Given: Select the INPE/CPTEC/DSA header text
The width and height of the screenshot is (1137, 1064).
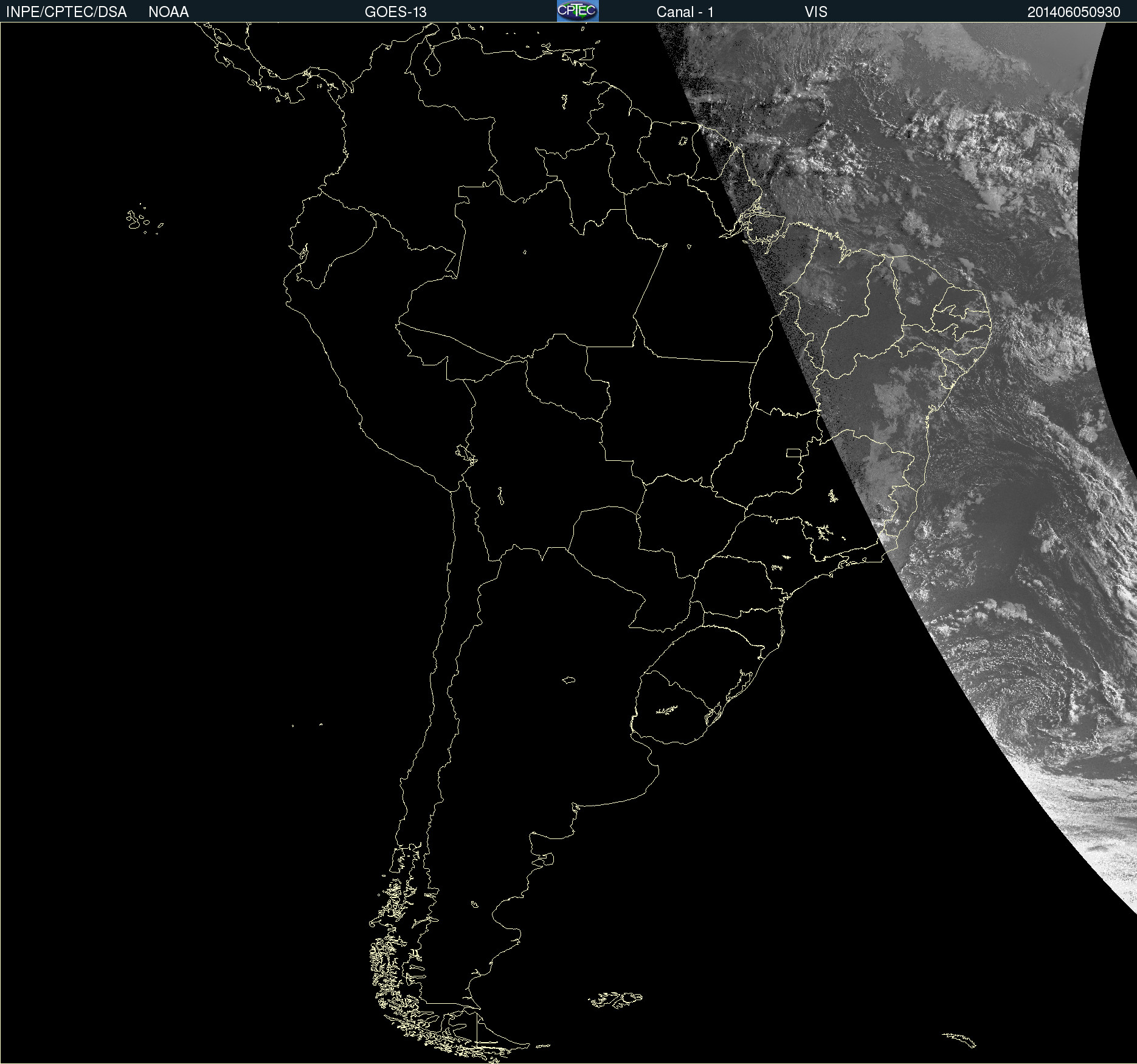Looking at the screenshot, I should pyautogui.click(x=66, y=12).
